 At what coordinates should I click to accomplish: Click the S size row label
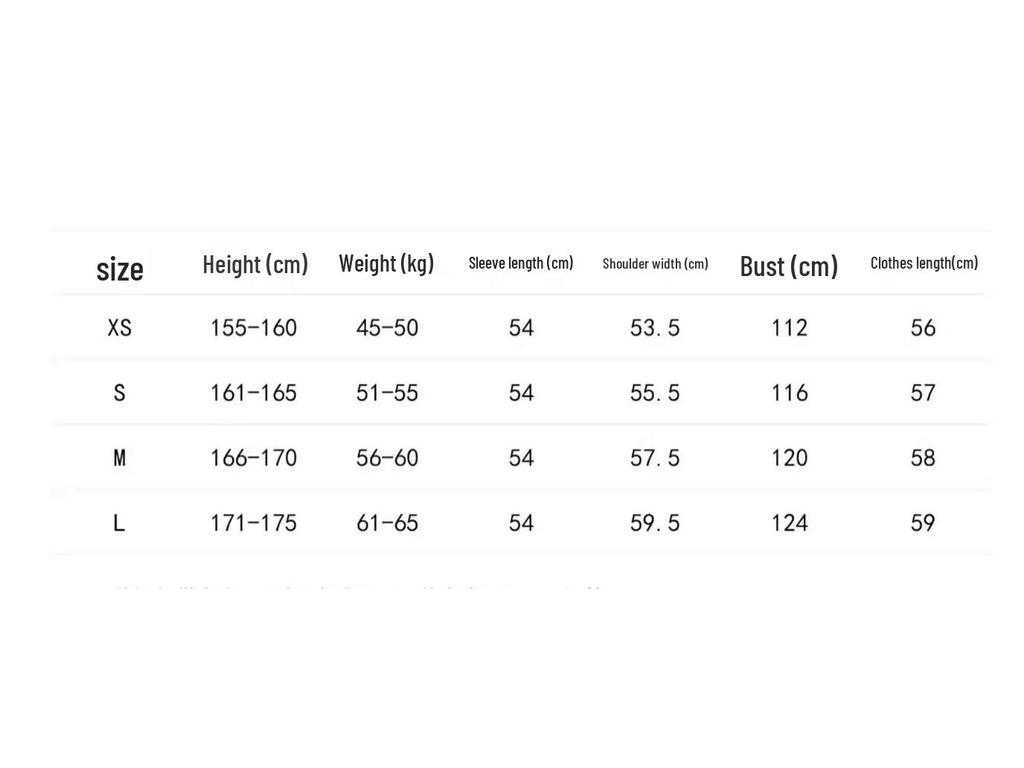click(x=120, y=393)
